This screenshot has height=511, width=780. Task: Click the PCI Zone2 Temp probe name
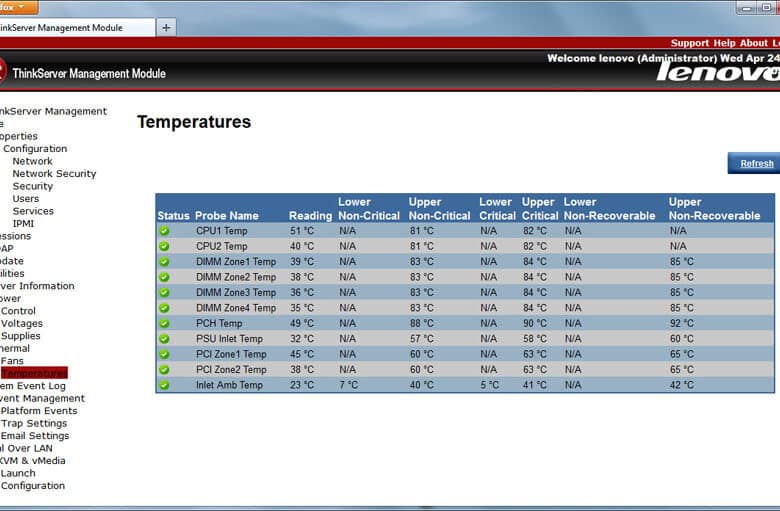click(x=231, y=370)
